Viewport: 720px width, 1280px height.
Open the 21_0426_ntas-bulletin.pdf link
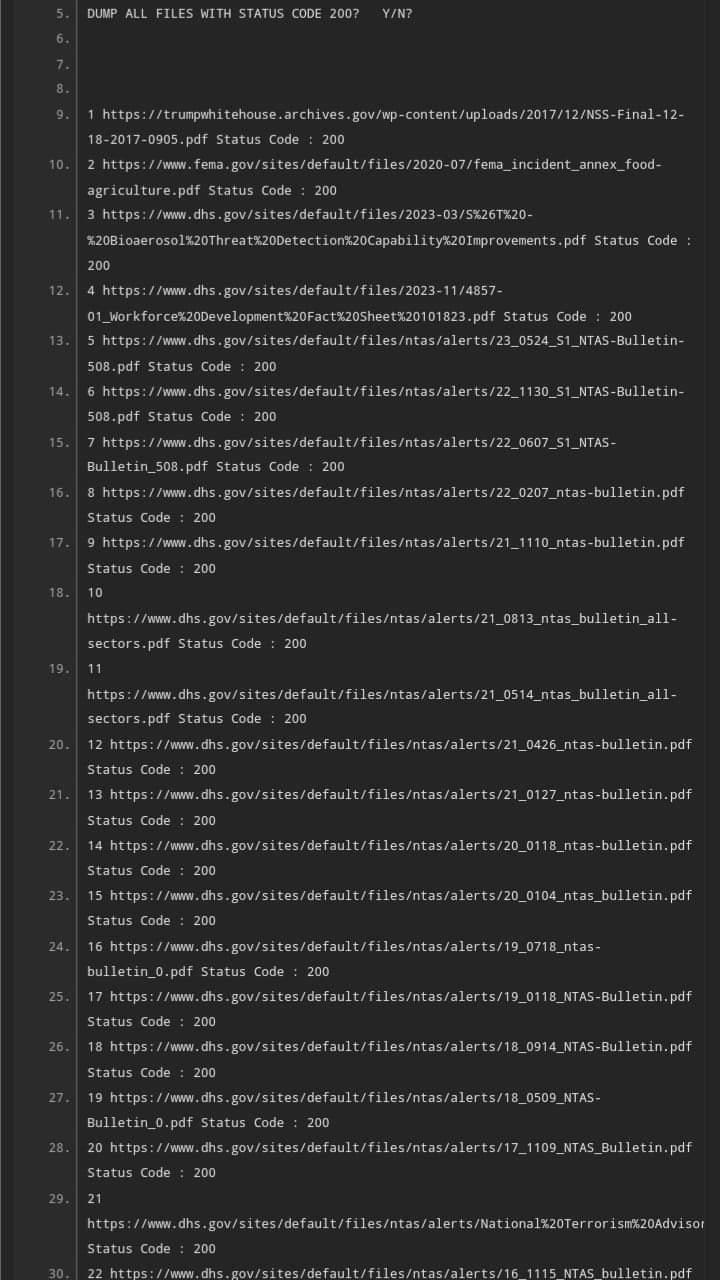click(x=400, y=744)
